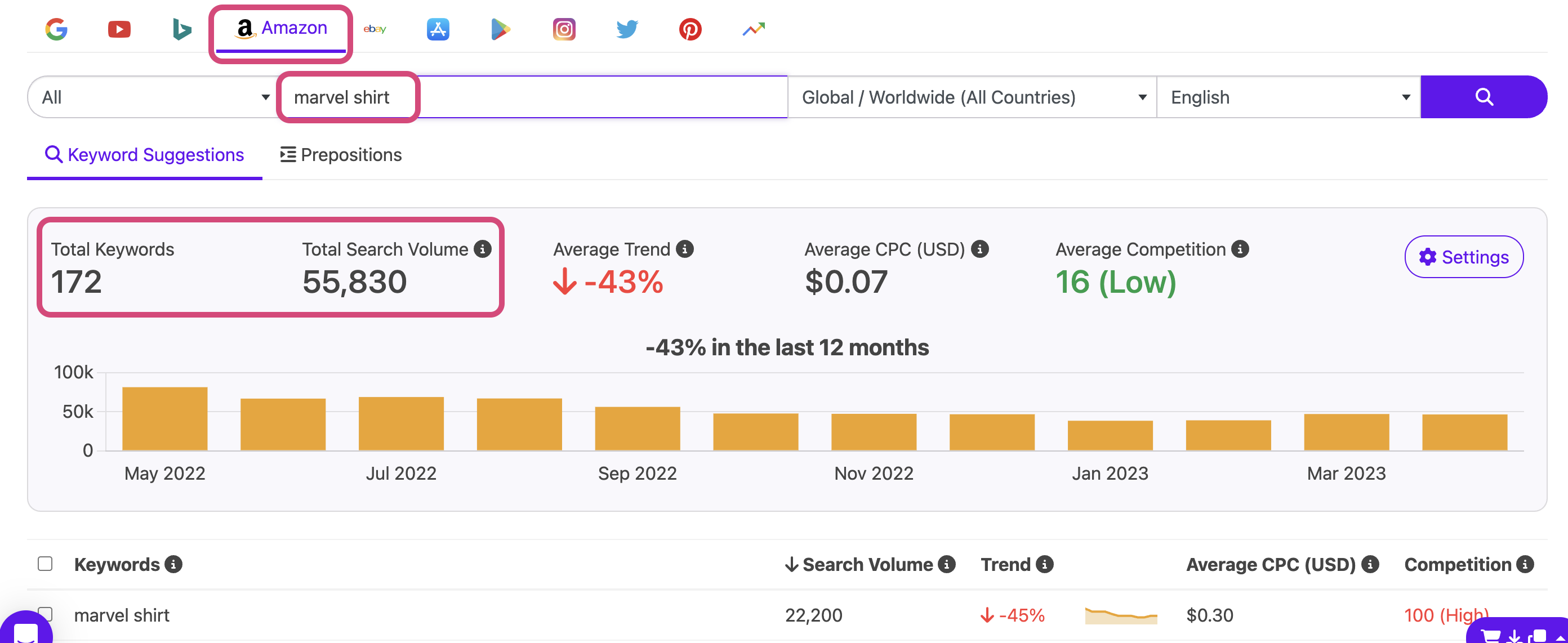The width and height of the screenshot is (1568, 643).
Task: Open the eBay keyword source
Action: (x=375, y=29)
